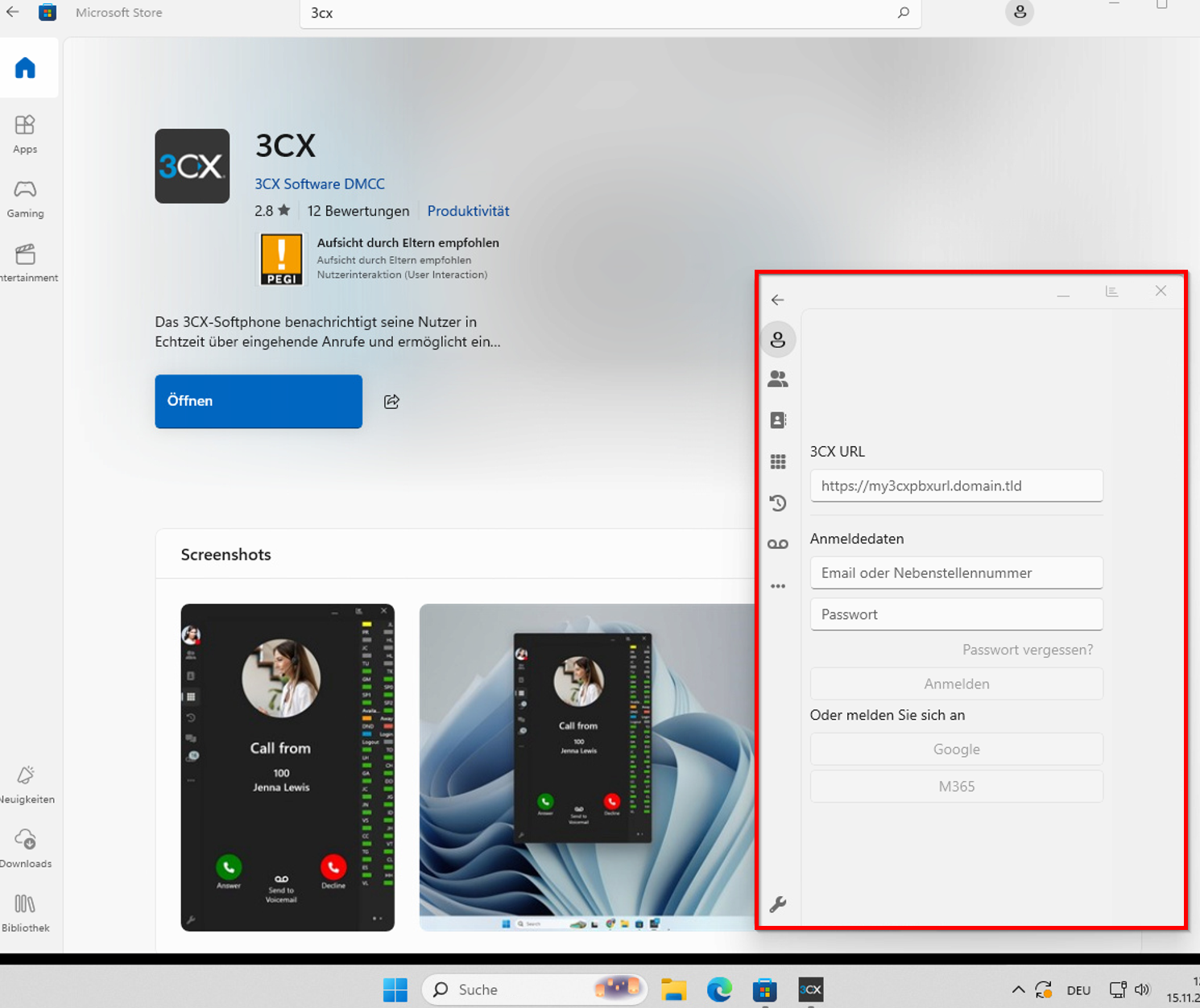Open Microsoft Edge from the taskbar
The height and width of the screenshot is (1008, 1200).
tap(719, 989)
